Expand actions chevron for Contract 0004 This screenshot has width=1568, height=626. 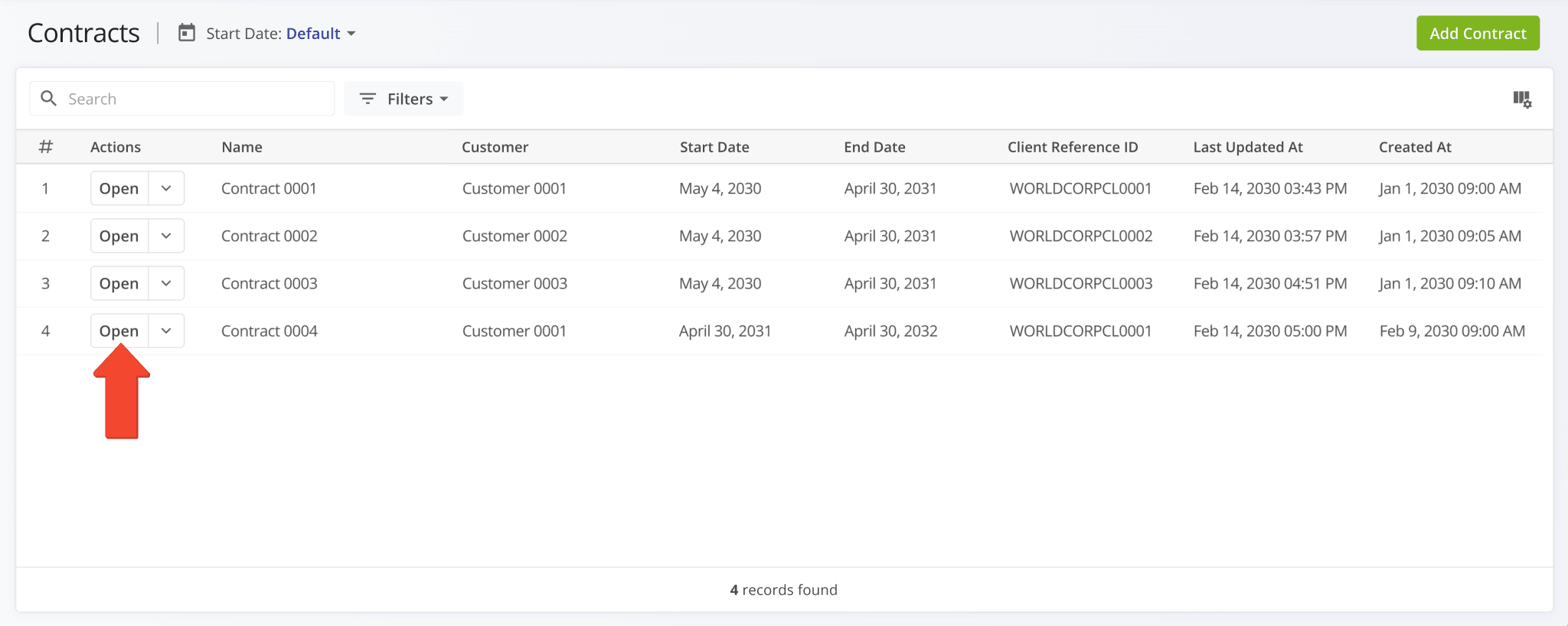click(x=166, y=331)
